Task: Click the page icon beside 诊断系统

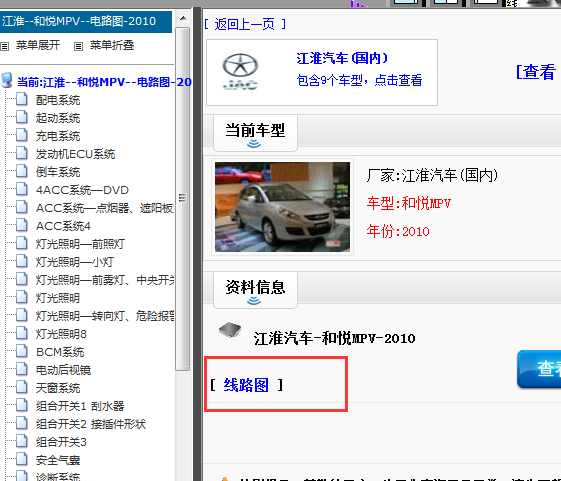Action: click(x=21, y=476)
